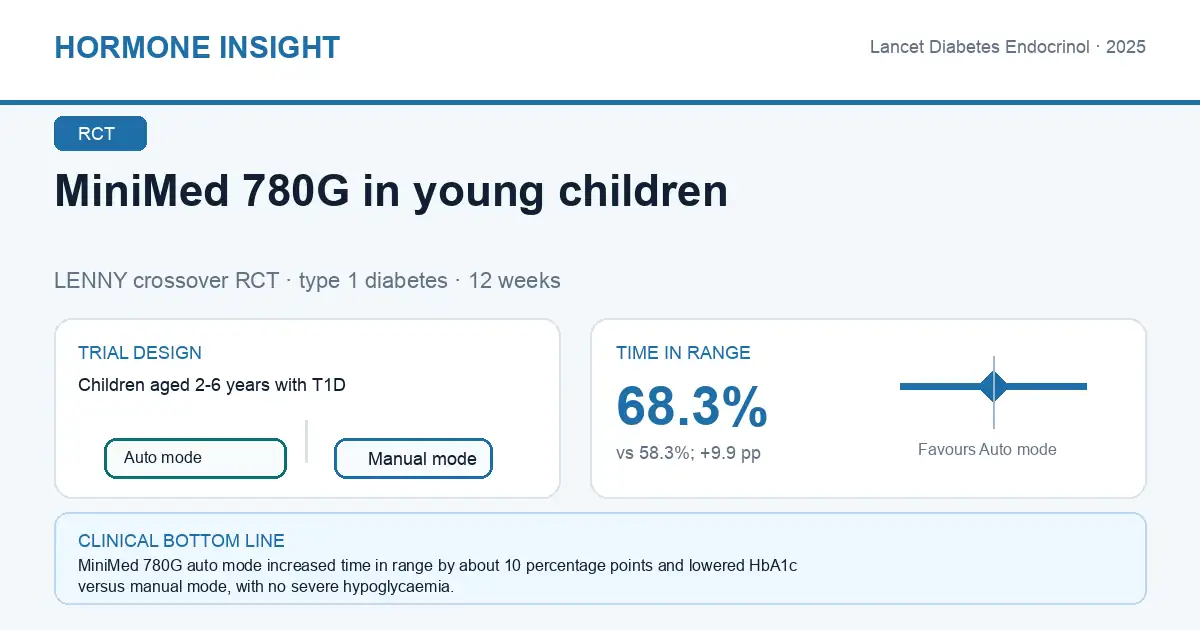Click the TIME IN RANGE heading

point(683,353)
